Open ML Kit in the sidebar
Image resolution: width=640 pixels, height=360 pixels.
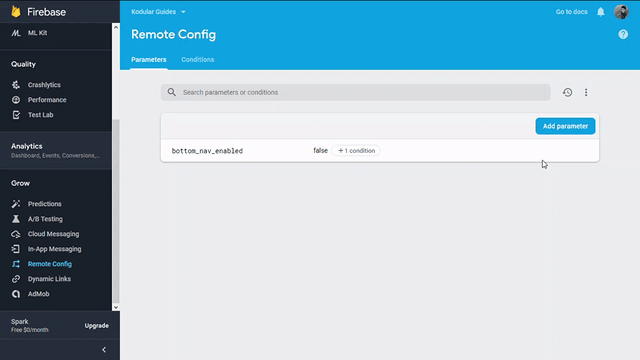38,33
